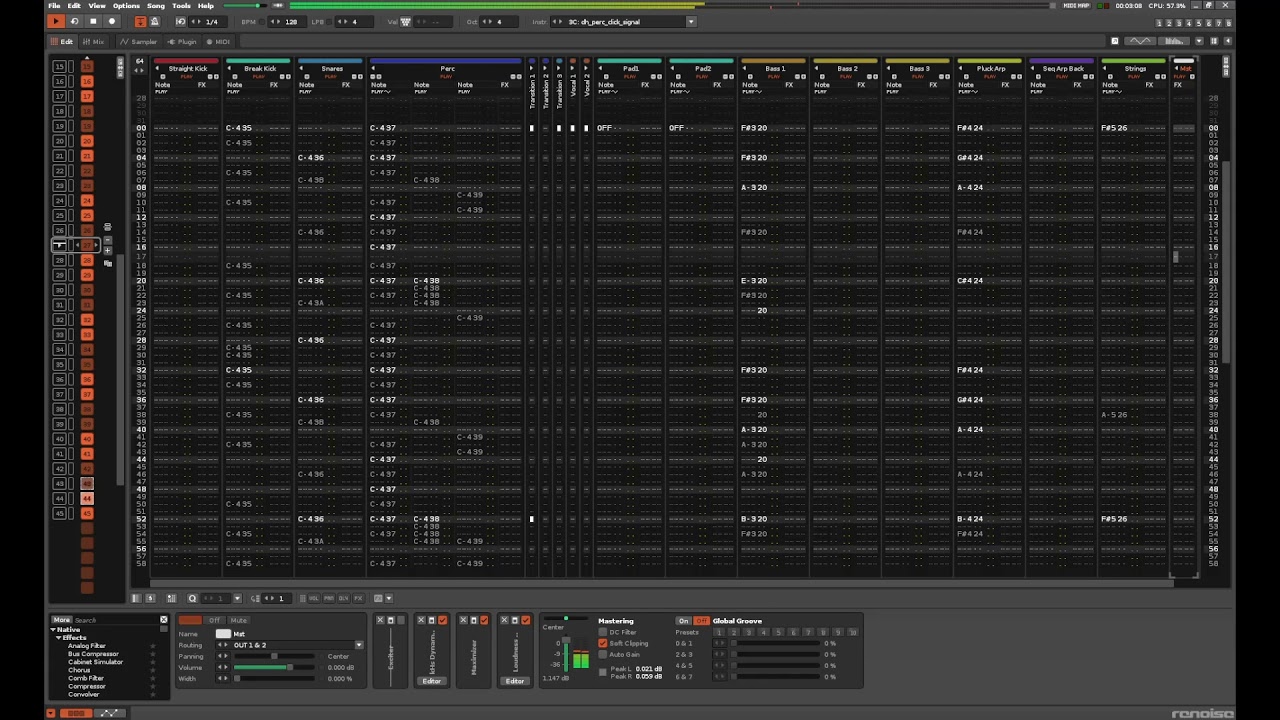Switch to the MIDI tab
Viewport: 1280px width, 720px height.
[x=217, y=42]
